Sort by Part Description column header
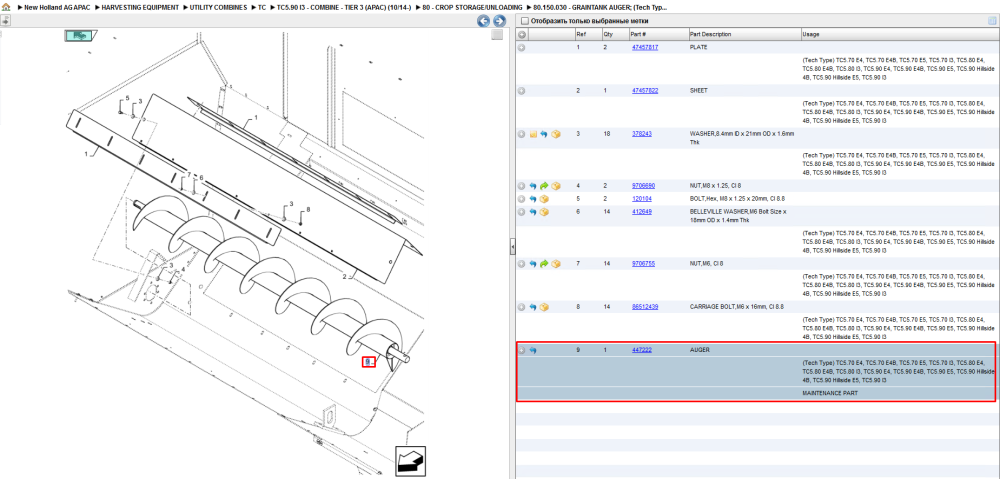This screenshot has width=1000, height=479. click(x=744, y=34)
